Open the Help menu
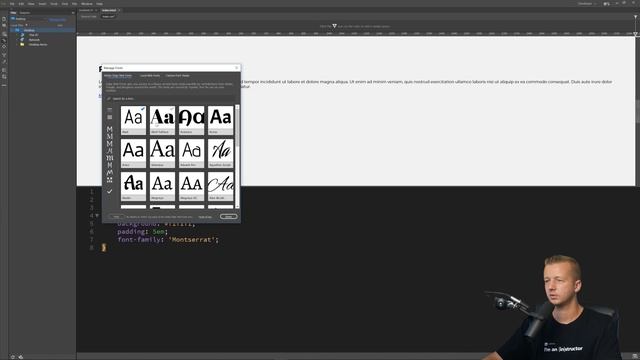Viewport: 640px width, 360px height. (x=99, y=4)
